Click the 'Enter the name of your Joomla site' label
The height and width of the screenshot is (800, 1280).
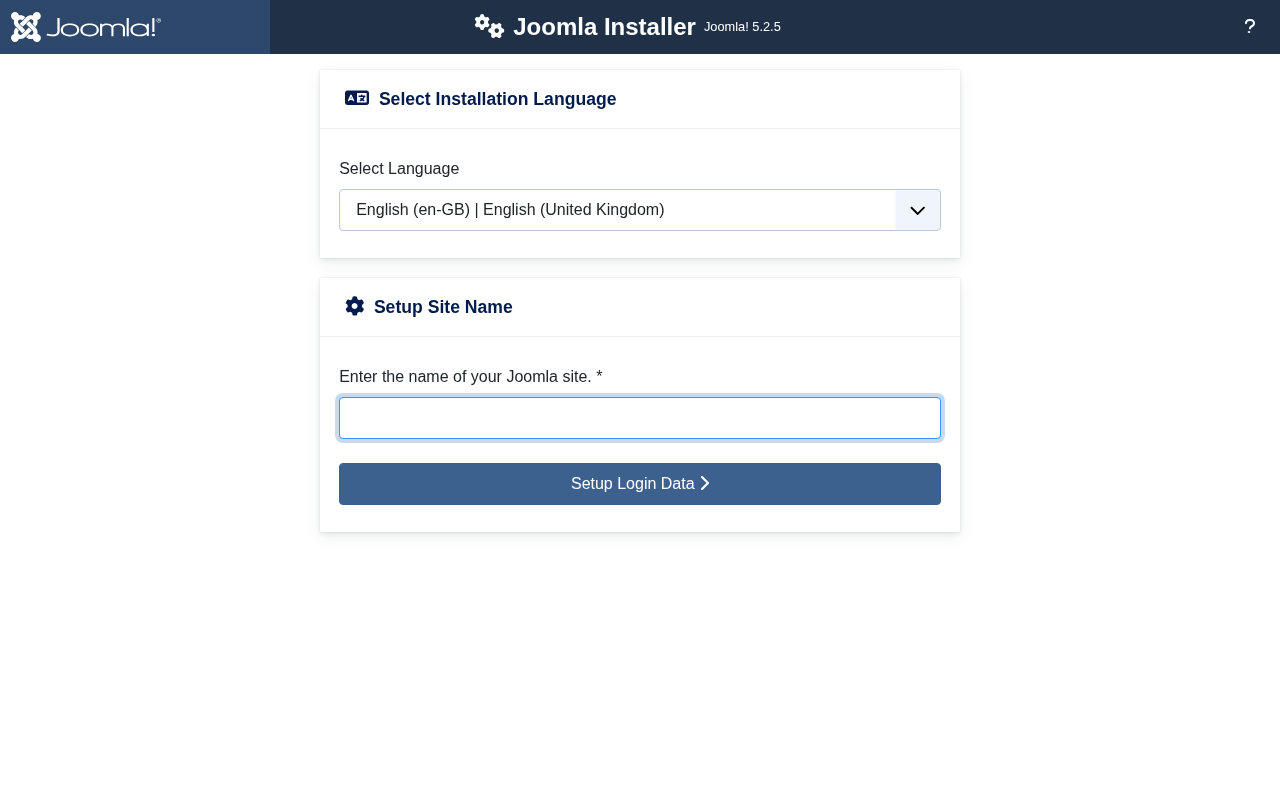(465, 377)
